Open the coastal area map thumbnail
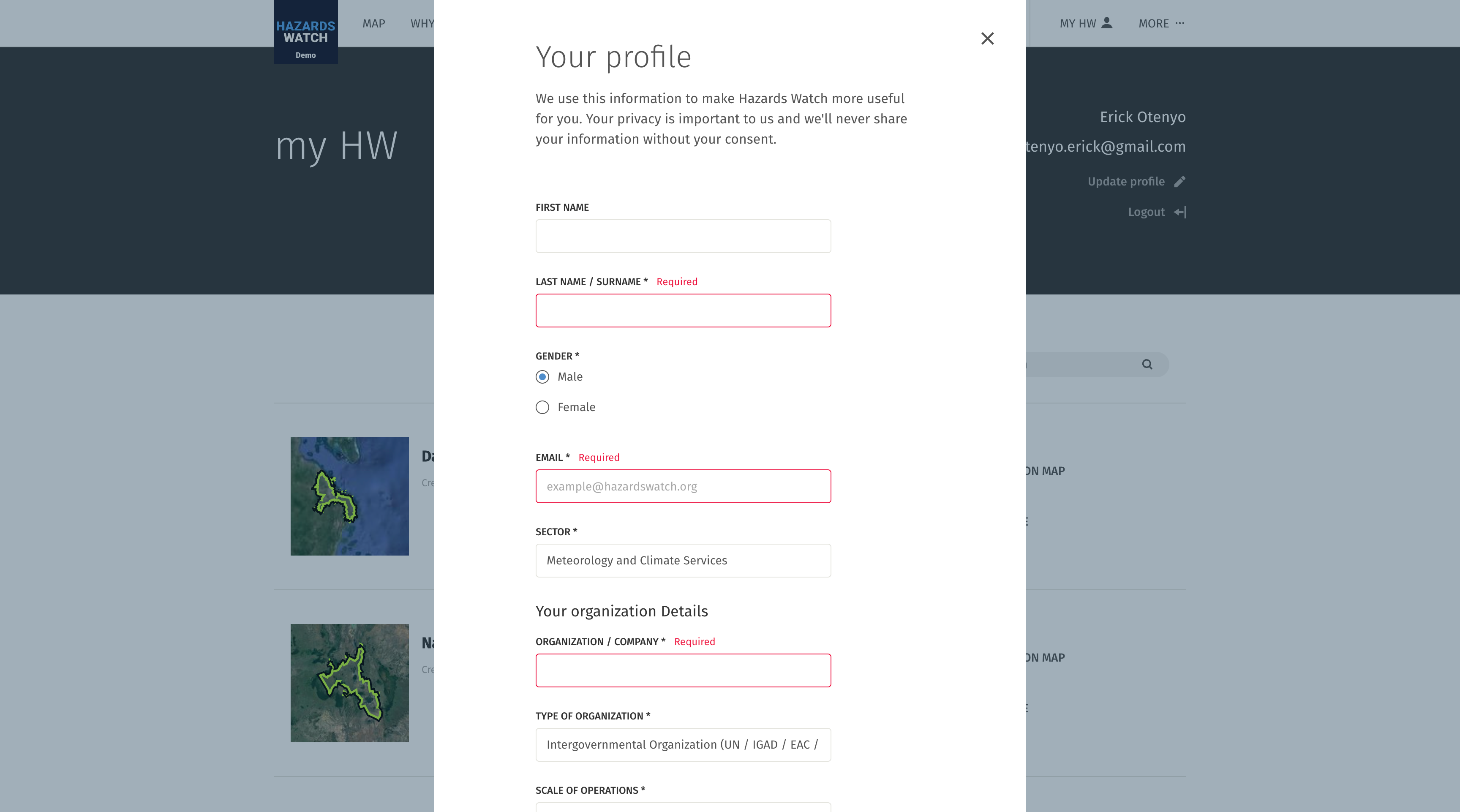Viewport: 1460px width, 812px height. pyautogui.click(x=350, y=496)
